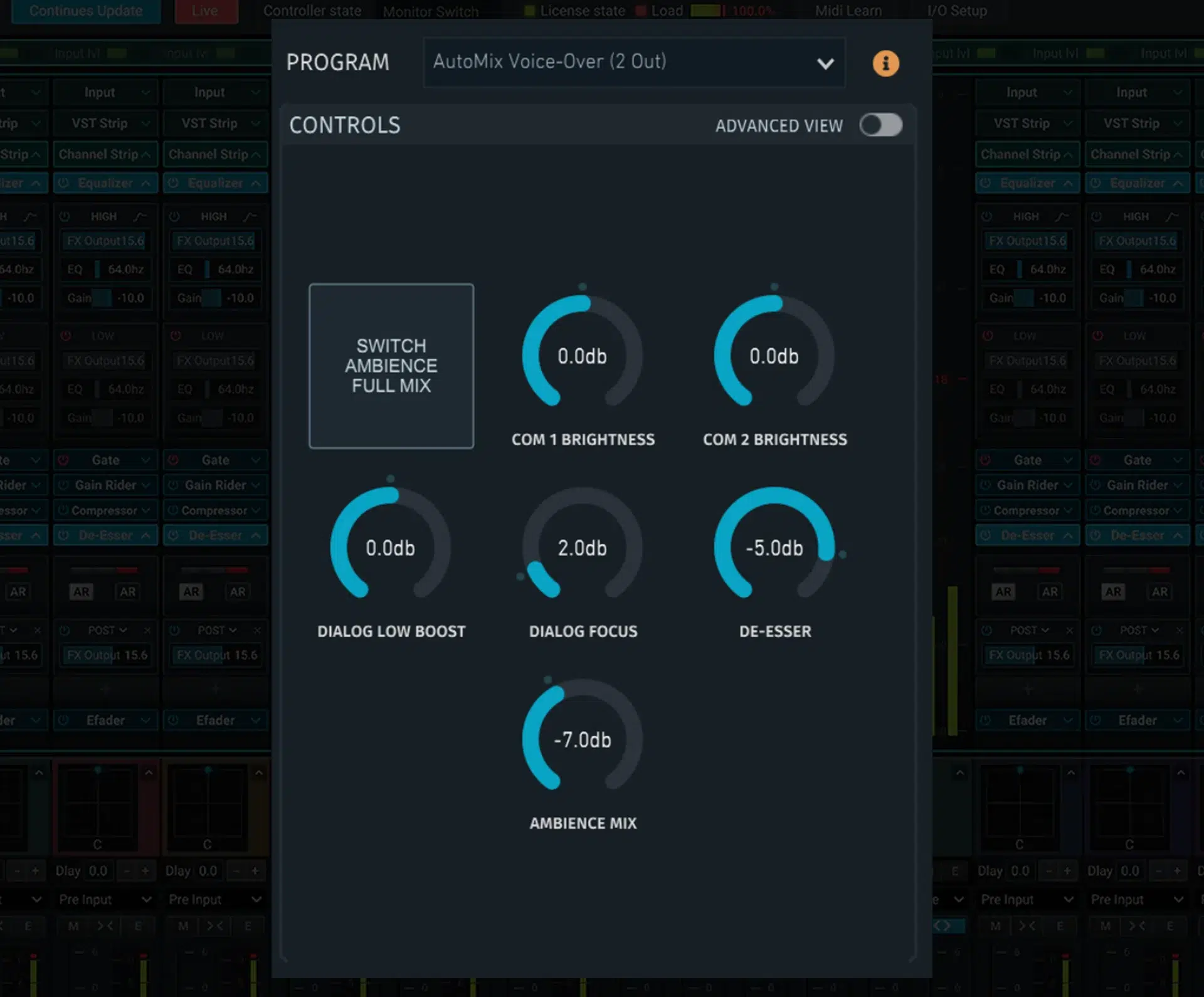Click the orange info icon beside Program
1204x997 pixels.
point(885,63)
